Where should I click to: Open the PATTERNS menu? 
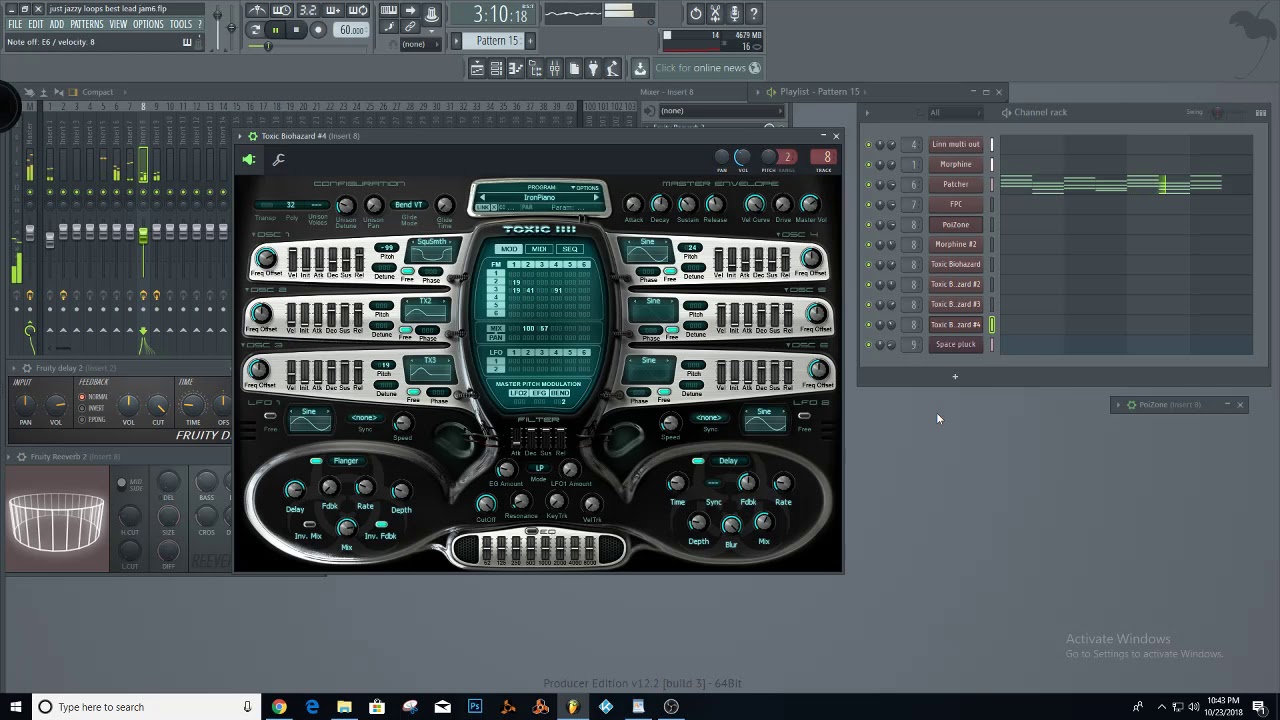tap(87, 24)
